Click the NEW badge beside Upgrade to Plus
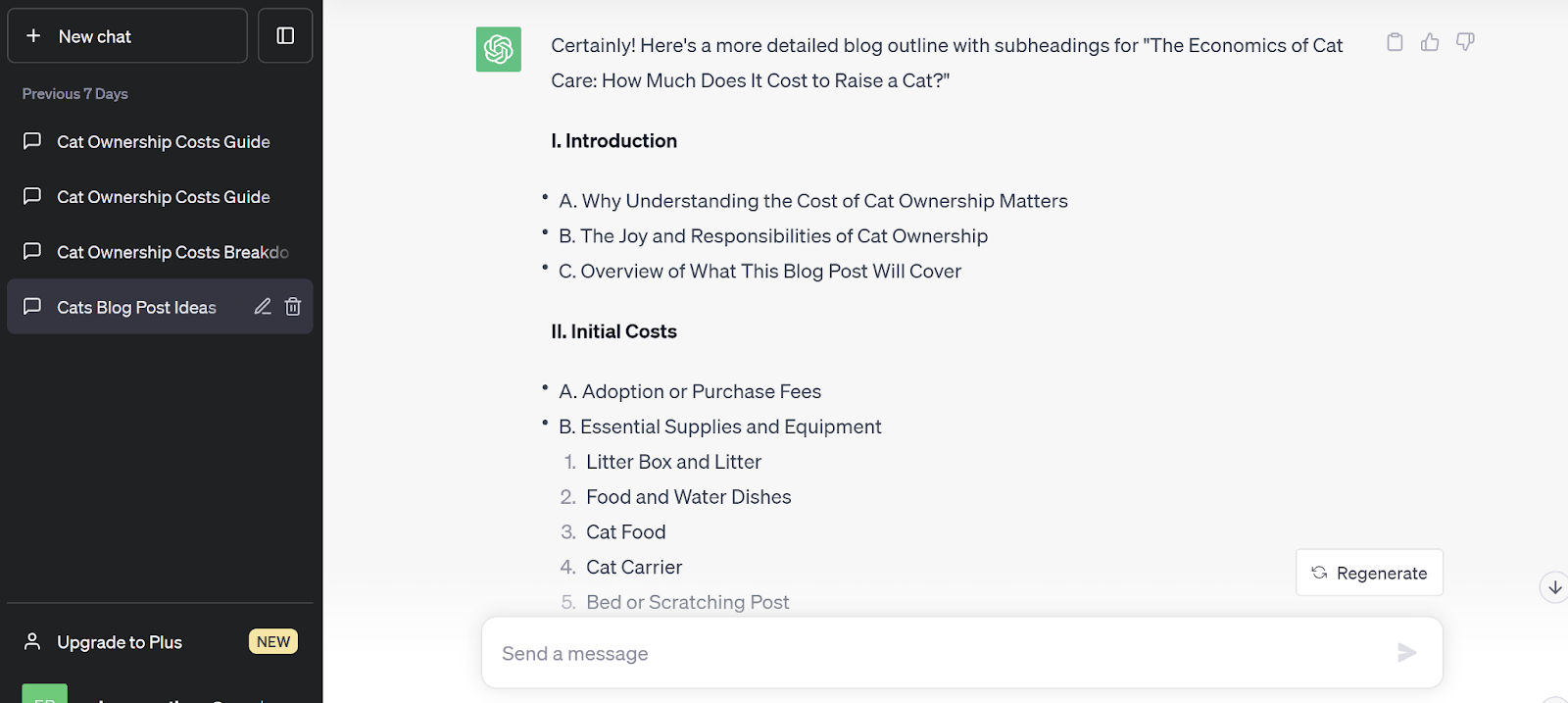 (273, 642)
